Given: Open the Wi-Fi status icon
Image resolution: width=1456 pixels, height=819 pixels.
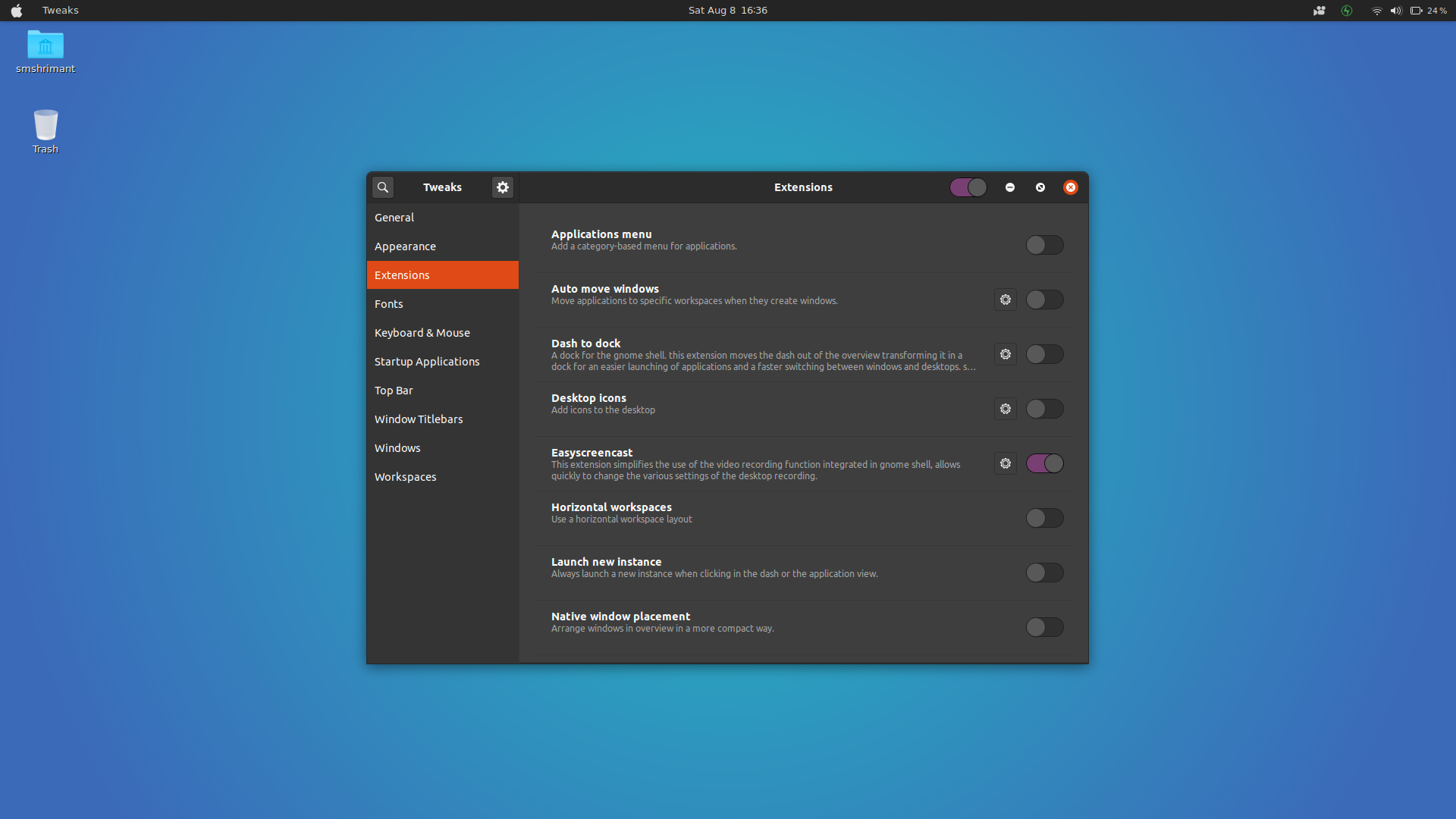Looking at the screenshot, I should (1376, 11).
